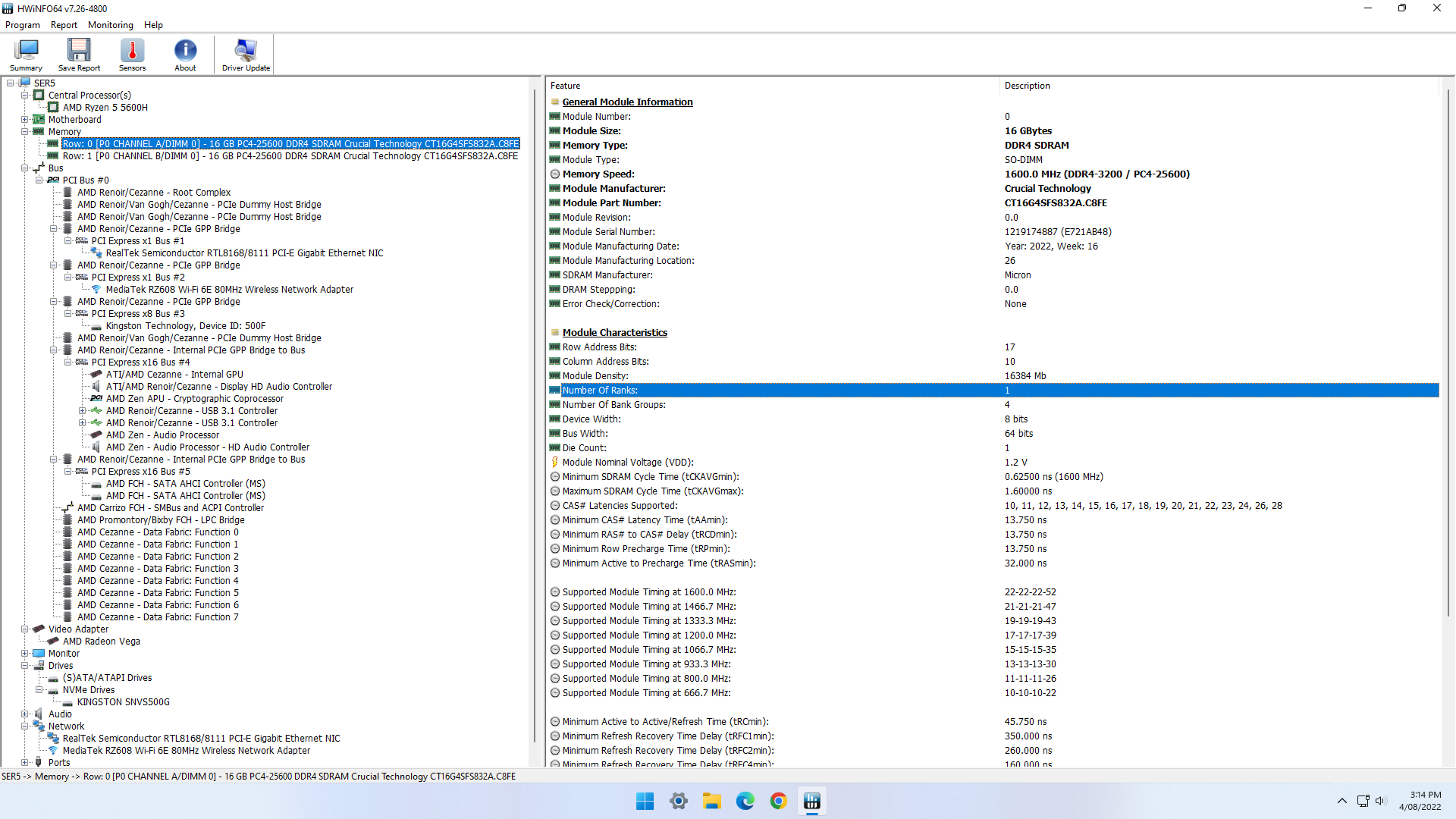Launch Microsoft Edge from the taskbar
1456x819 pixels.
pos(745,801)
